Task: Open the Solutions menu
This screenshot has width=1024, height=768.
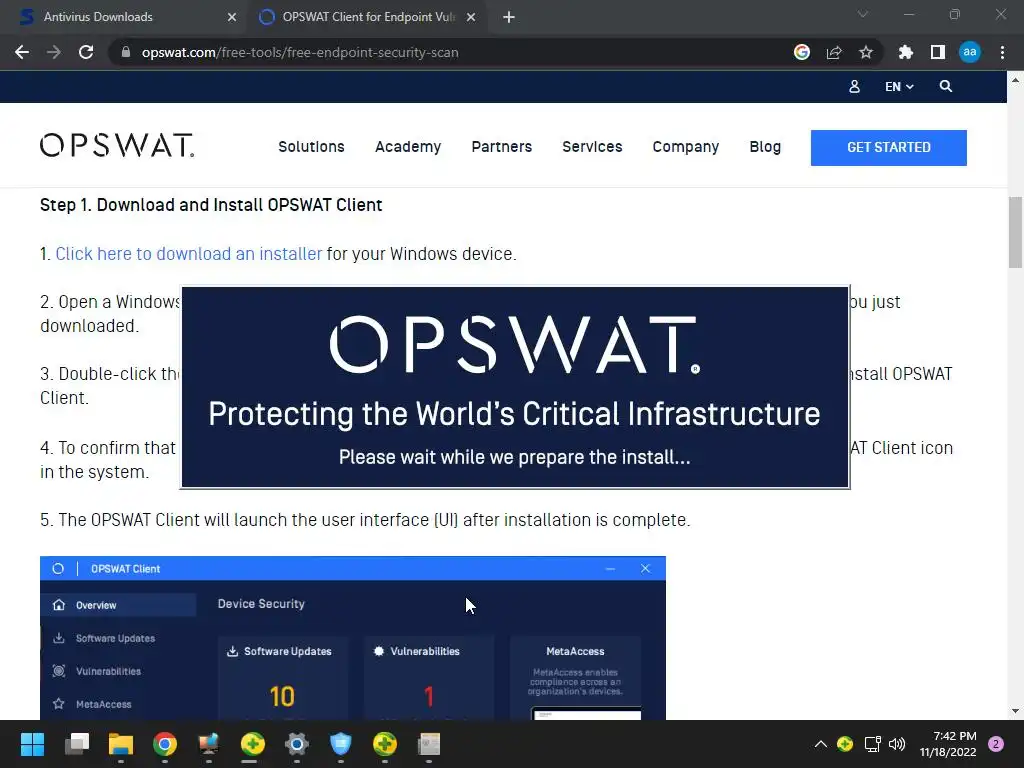Action: 312,147
